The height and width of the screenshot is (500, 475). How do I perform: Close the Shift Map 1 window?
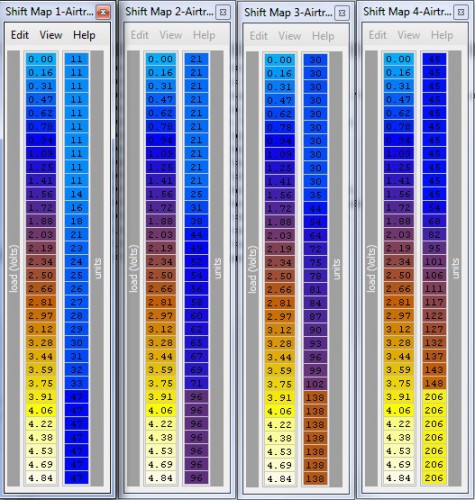pos(103,12)
